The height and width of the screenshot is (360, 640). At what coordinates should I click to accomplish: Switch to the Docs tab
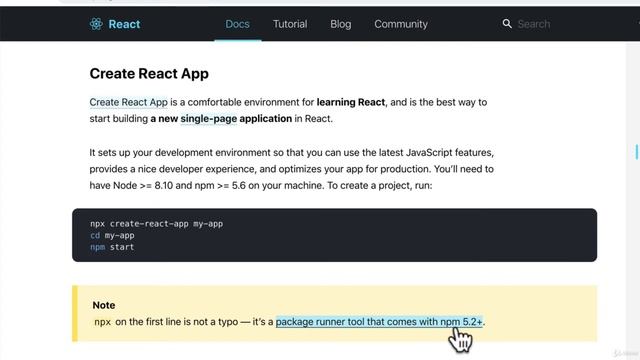coord(238,24)
